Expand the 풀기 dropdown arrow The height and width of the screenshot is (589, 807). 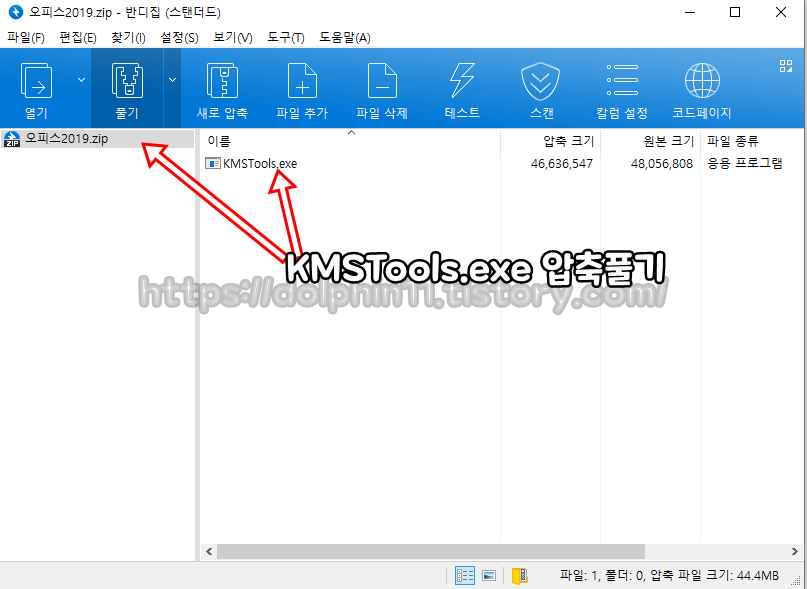172,80
